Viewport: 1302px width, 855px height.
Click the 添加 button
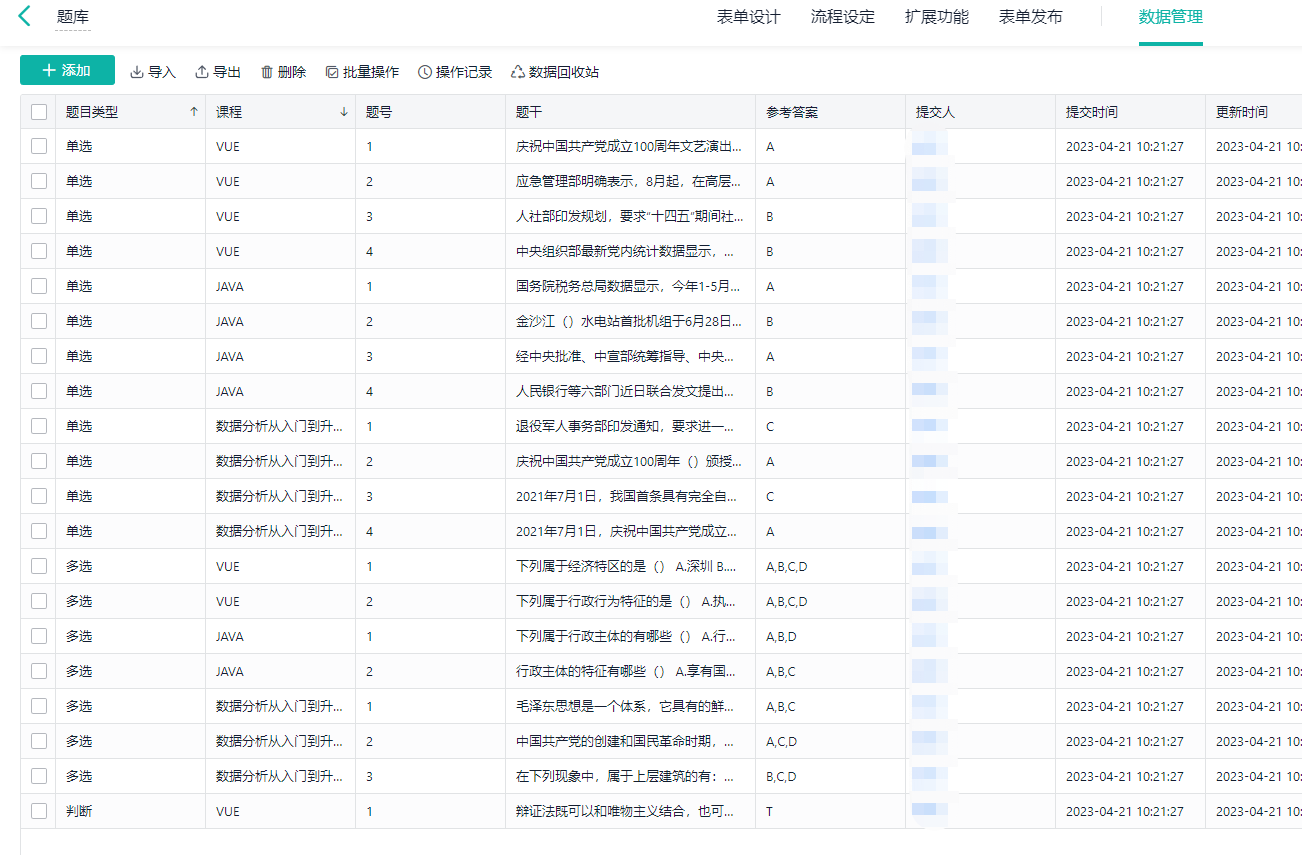[67, 70]
